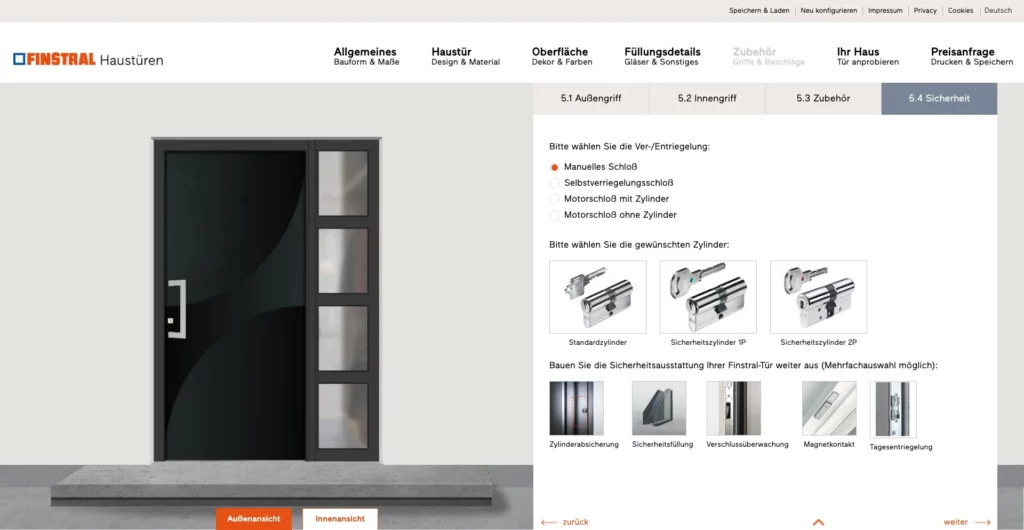Image resolution: width=1024 pixels, height=530 pixels.
Task: Select the Manuelles Schloß radio button
Action: (554, 167)
